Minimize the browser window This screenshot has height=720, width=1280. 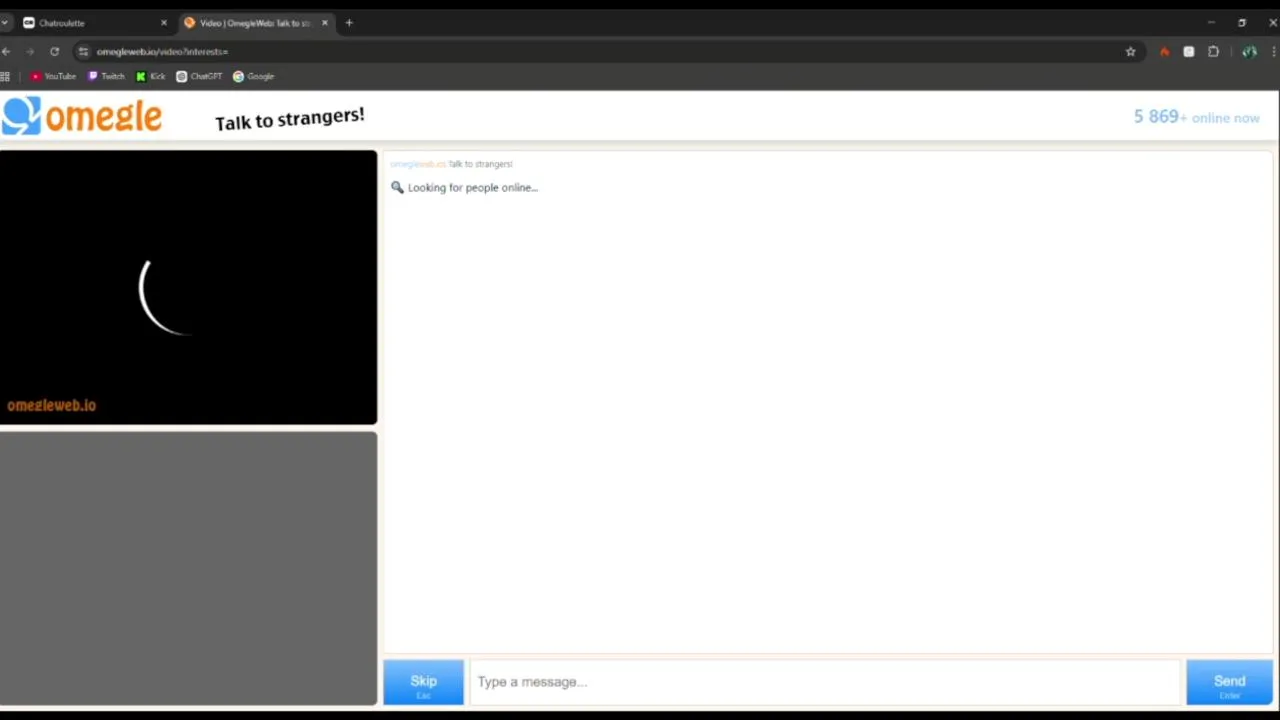coord(1211,22)
